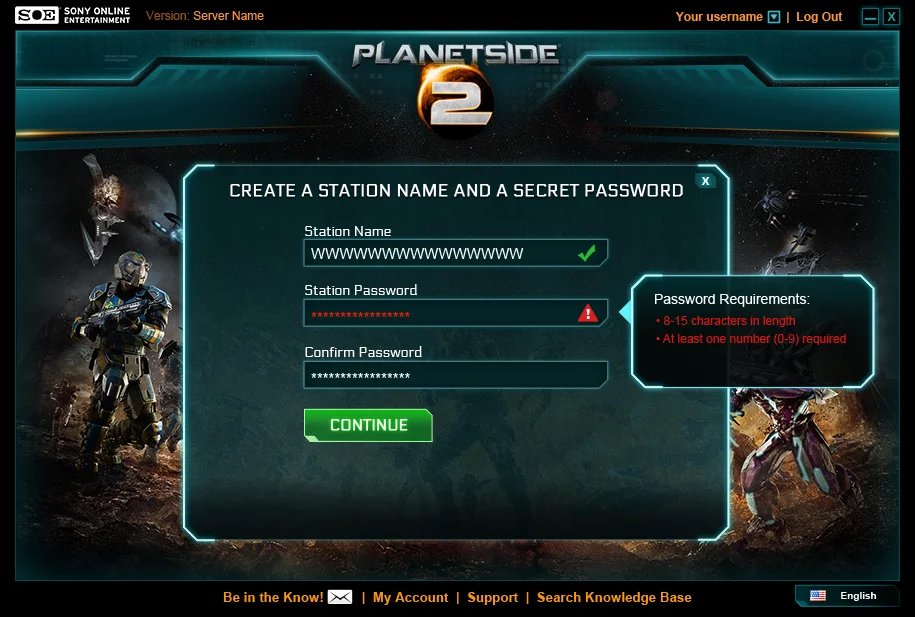Click the red password warning triangle icon

pyautogui.click(x=588, y=313)
